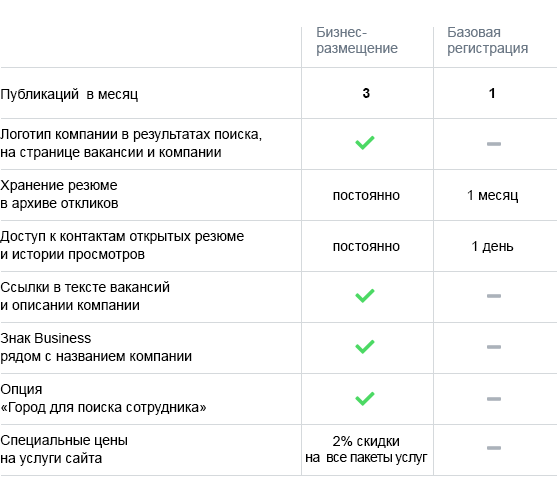Click the 2% скидки на все пакеты услуг text
The width and height of the screenshot is (558, 493).
[x=366, y=449]
